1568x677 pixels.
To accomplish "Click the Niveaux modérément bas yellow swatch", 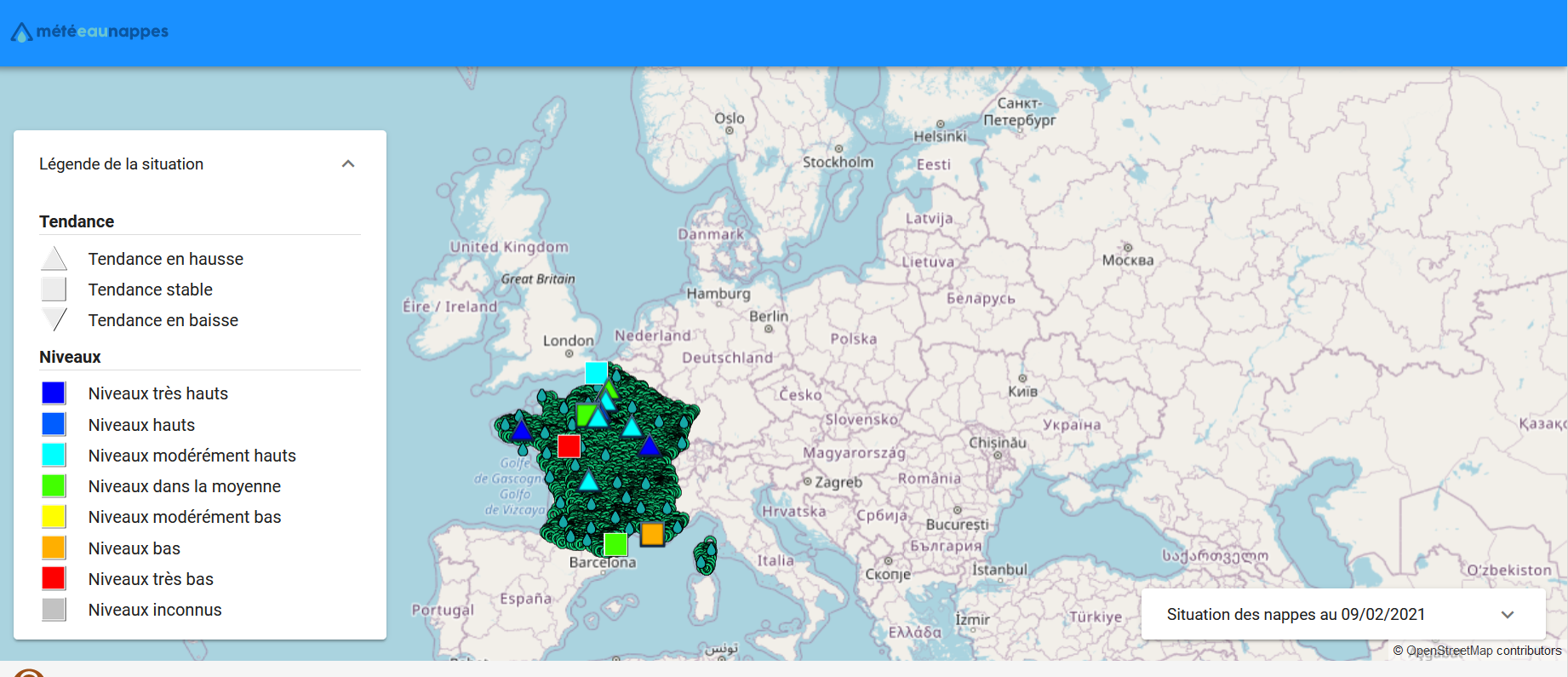I will 54,517.
